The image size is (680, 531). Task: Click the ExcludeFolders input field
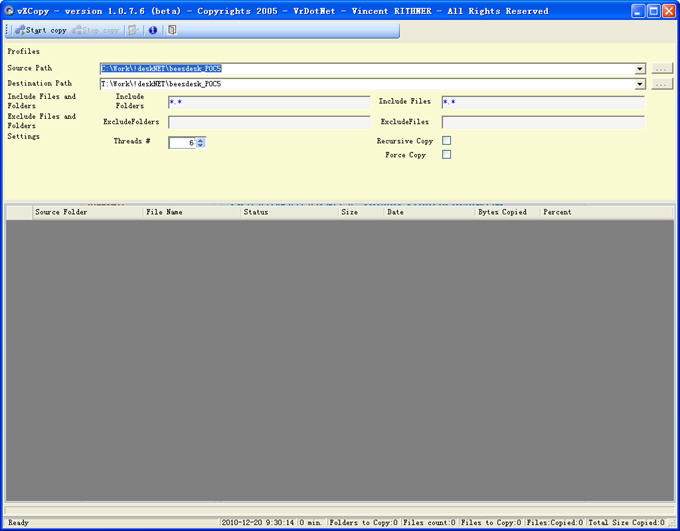point(269,122)
